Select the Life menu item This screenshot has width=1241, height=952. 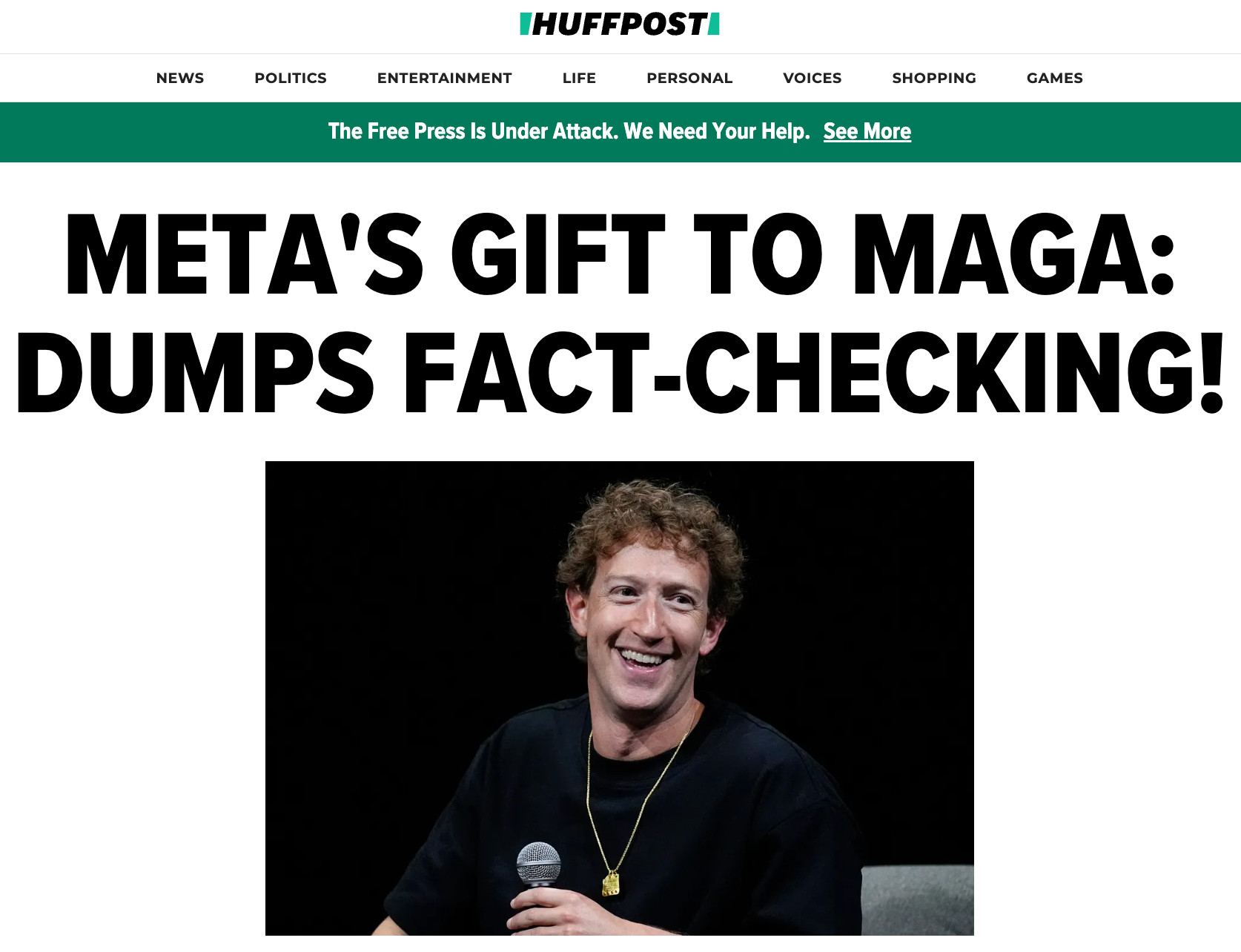pyautogui.click(x=579, y=78)
